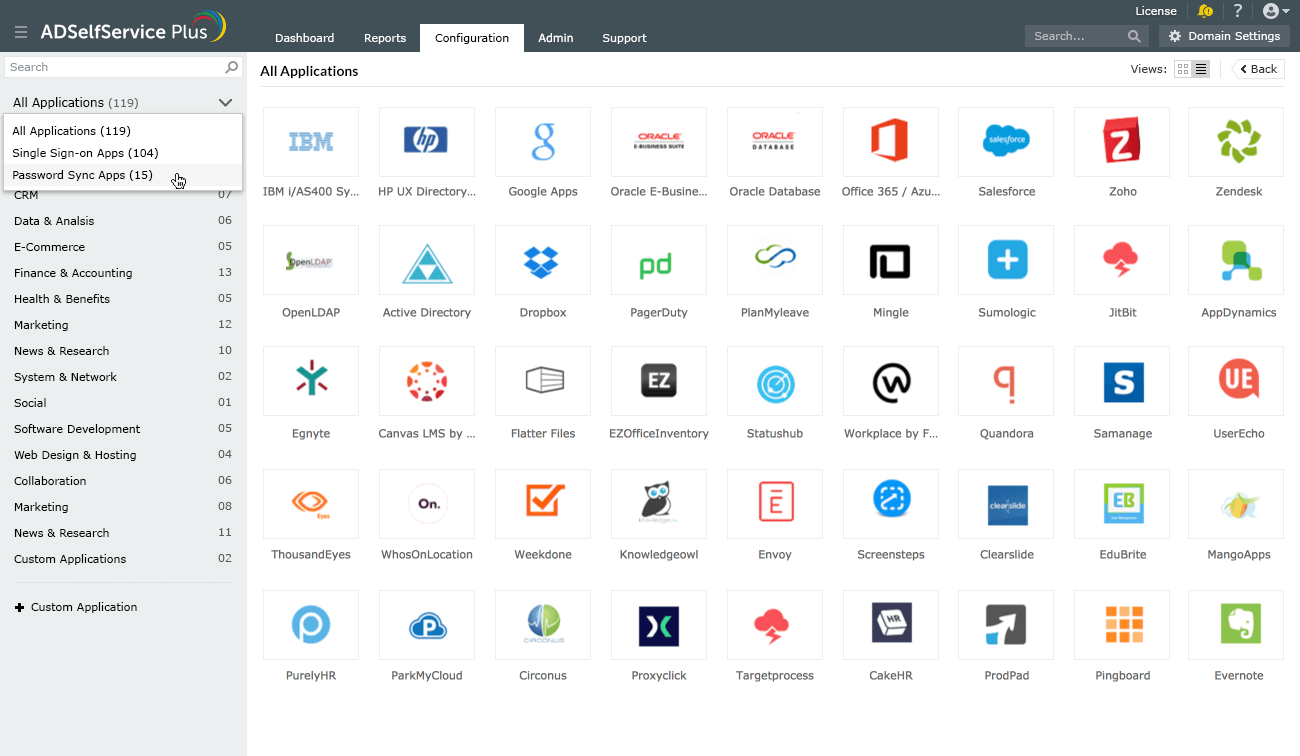Screen dimensions: 1300x756
Task: Open the Google Apps tile
Action: pyautogui.click(x=543, y=142)
